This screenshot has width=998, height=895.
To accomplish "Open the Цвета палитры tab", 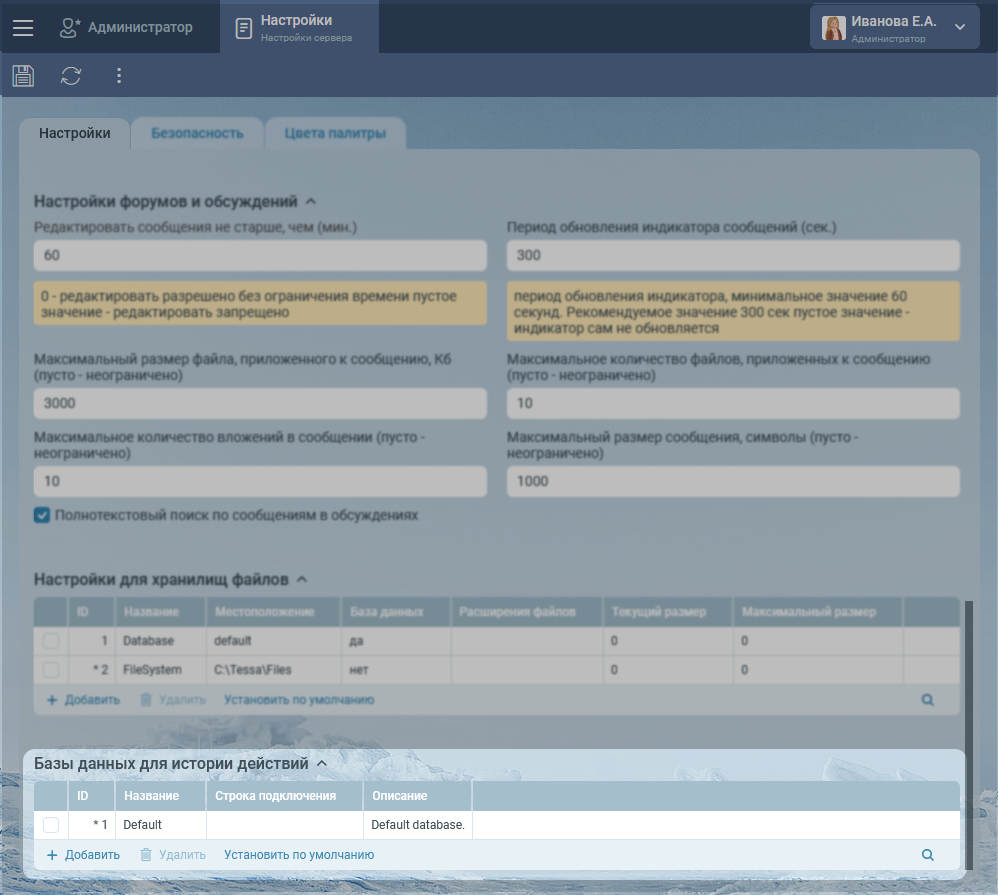I will coord(334,133).
